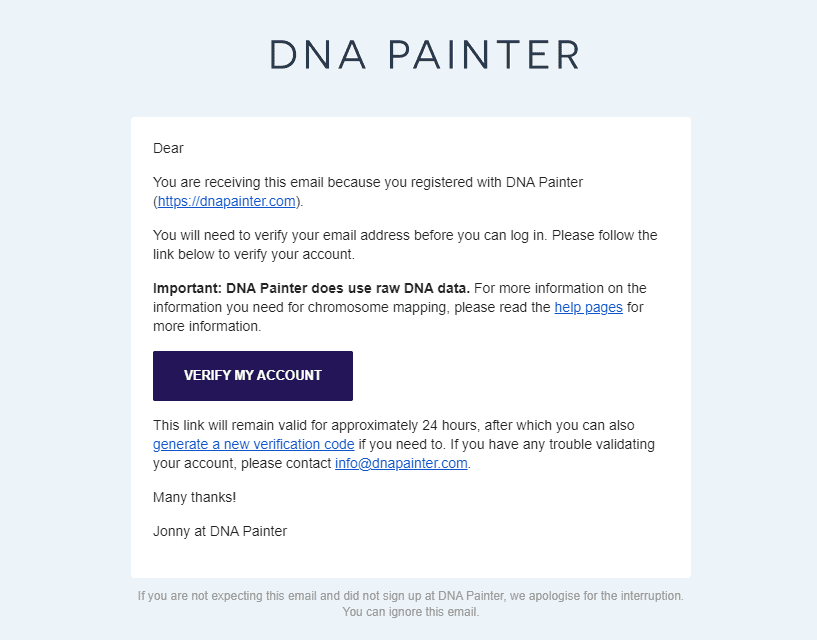
Task: Click the VERIFY MY ACCOUNT button
Action: tap(253, 376)
